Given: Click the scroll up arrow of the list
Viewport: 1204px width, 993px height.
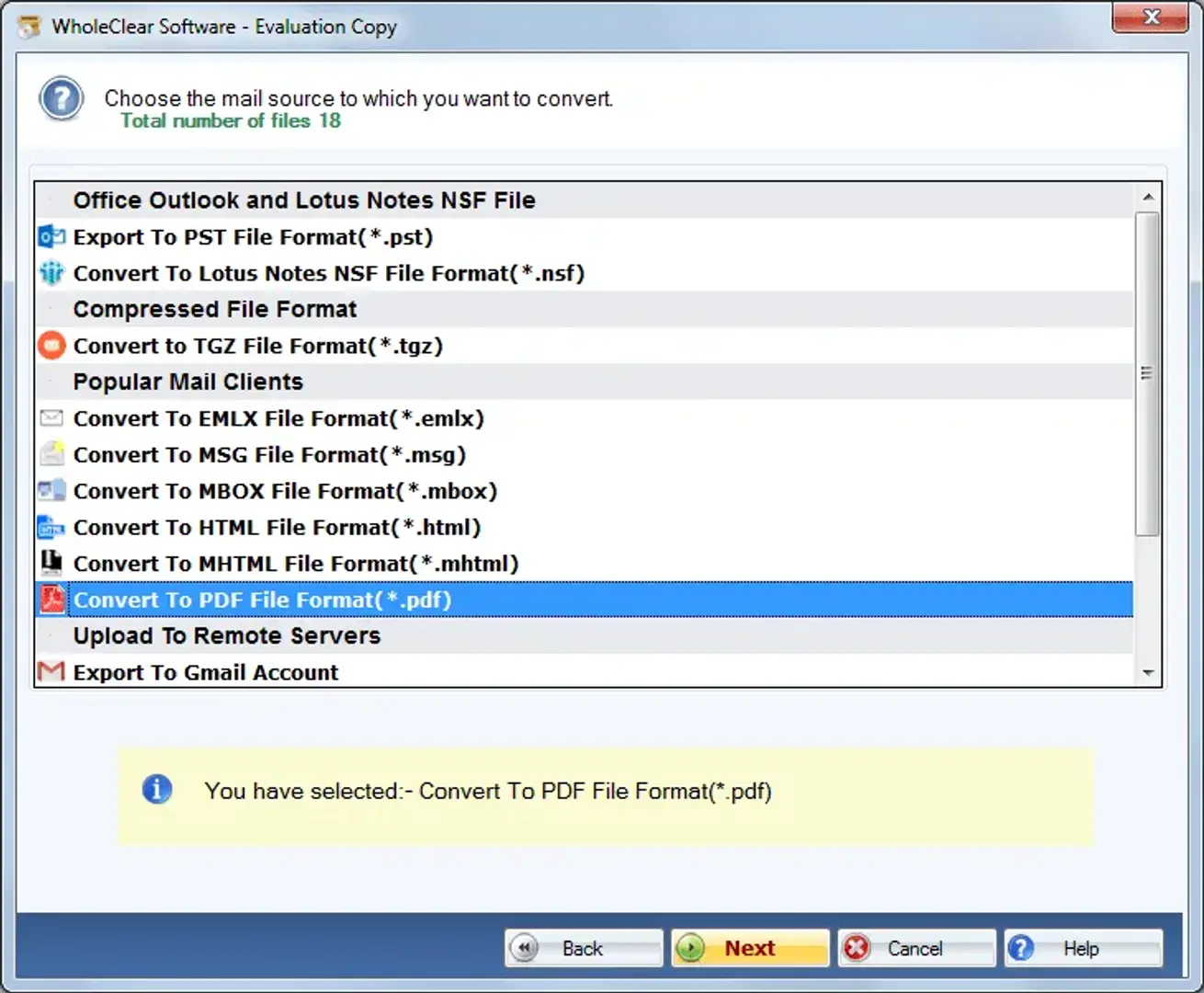Looking at the screenshot, I should coord(1147,198).
